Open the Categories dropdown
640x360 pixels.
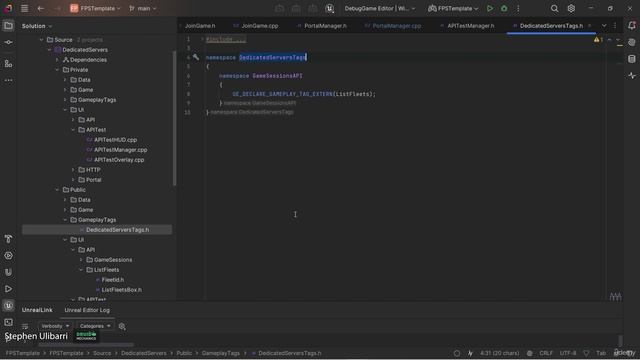(95, 326)
